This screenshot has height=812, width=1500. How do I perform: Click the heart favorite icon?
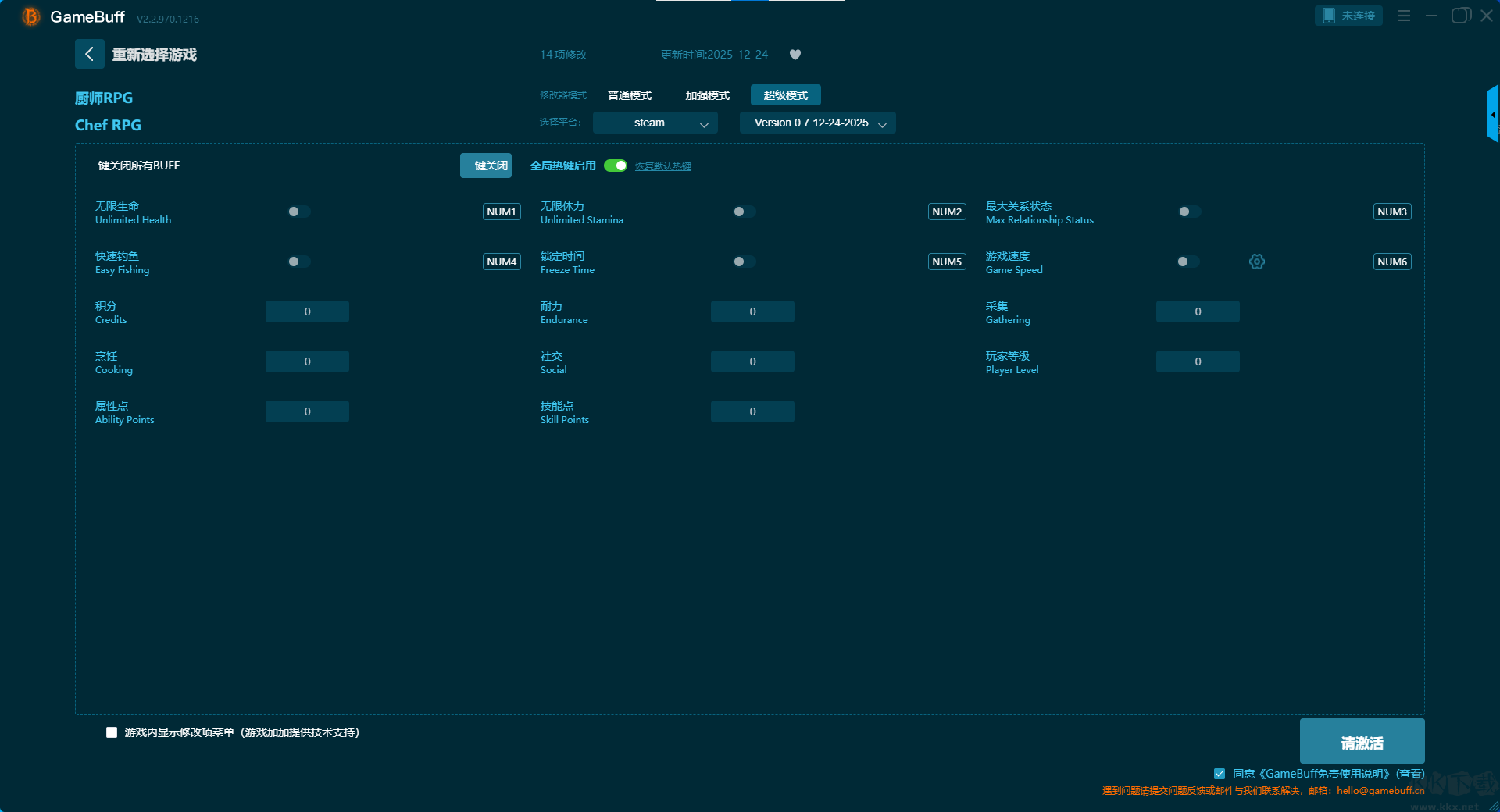pyautogui.click(x=795, y=55)
